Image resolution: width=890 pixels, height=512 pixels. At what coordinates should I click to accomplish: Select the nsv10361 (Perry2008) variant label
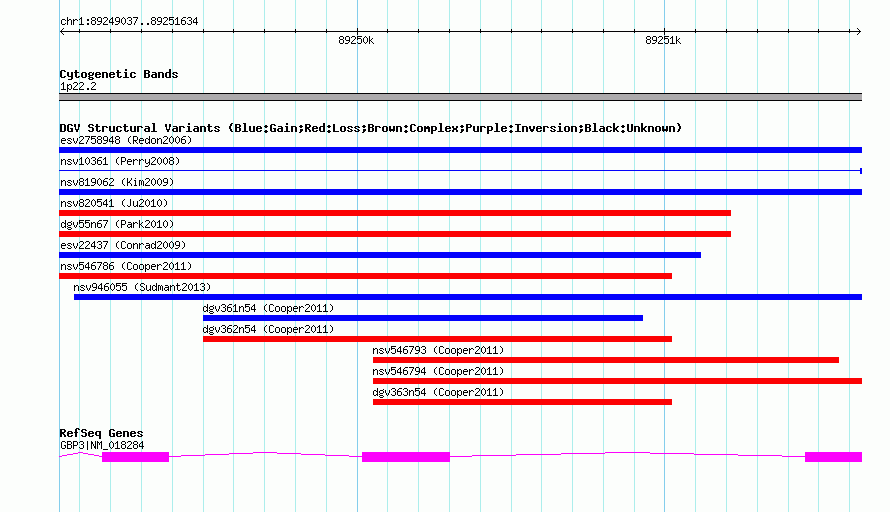pos(120,161)
